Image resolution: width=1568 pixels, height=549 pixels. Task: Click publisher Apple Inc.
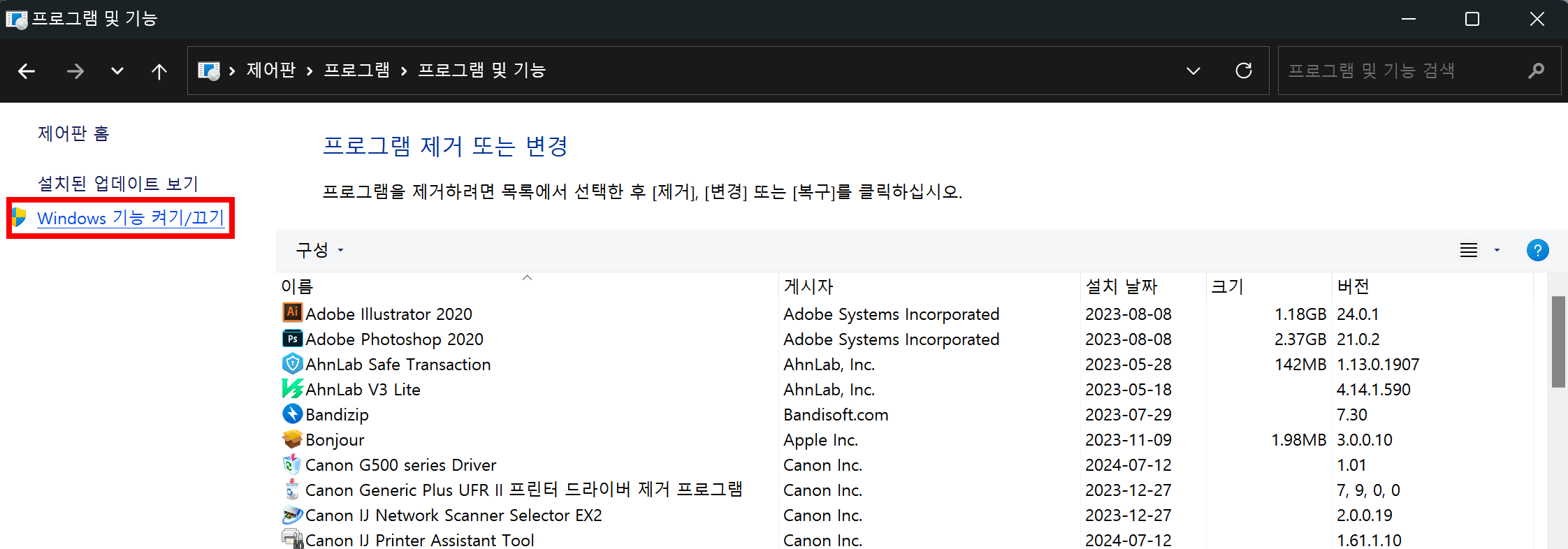[820, 440]
